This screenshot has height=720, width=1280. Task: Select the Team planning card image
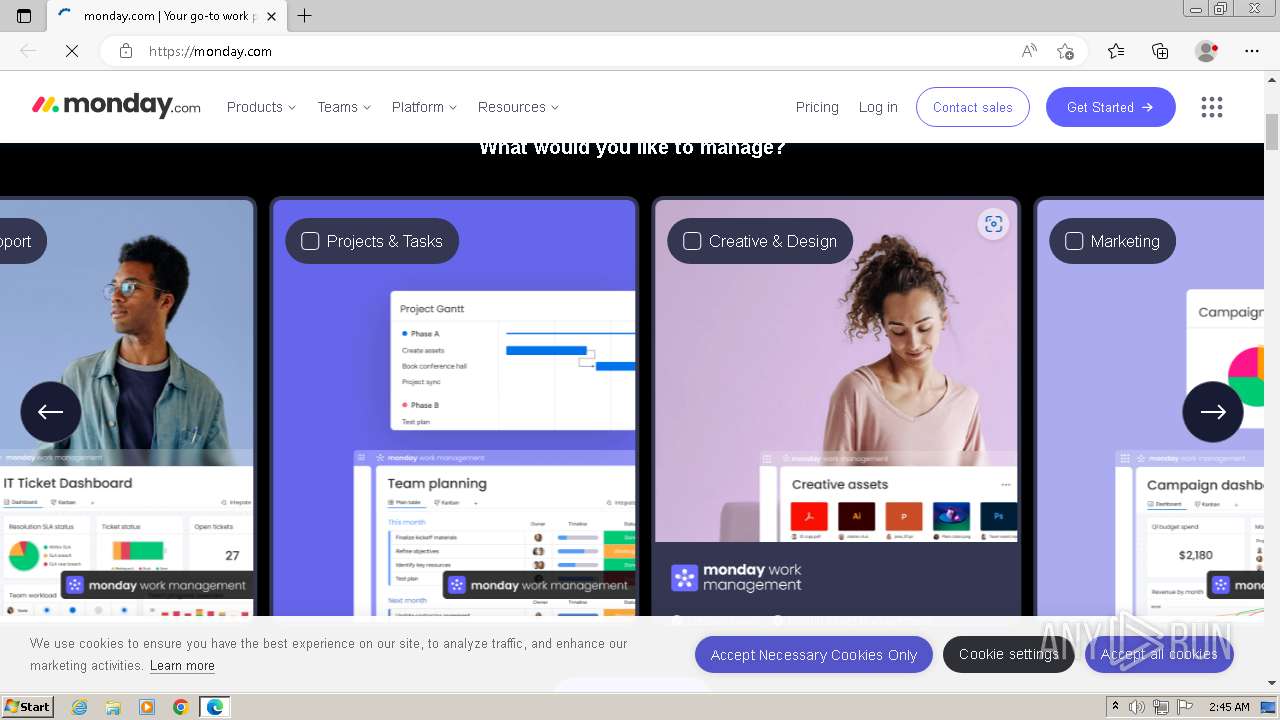point(495,534)
